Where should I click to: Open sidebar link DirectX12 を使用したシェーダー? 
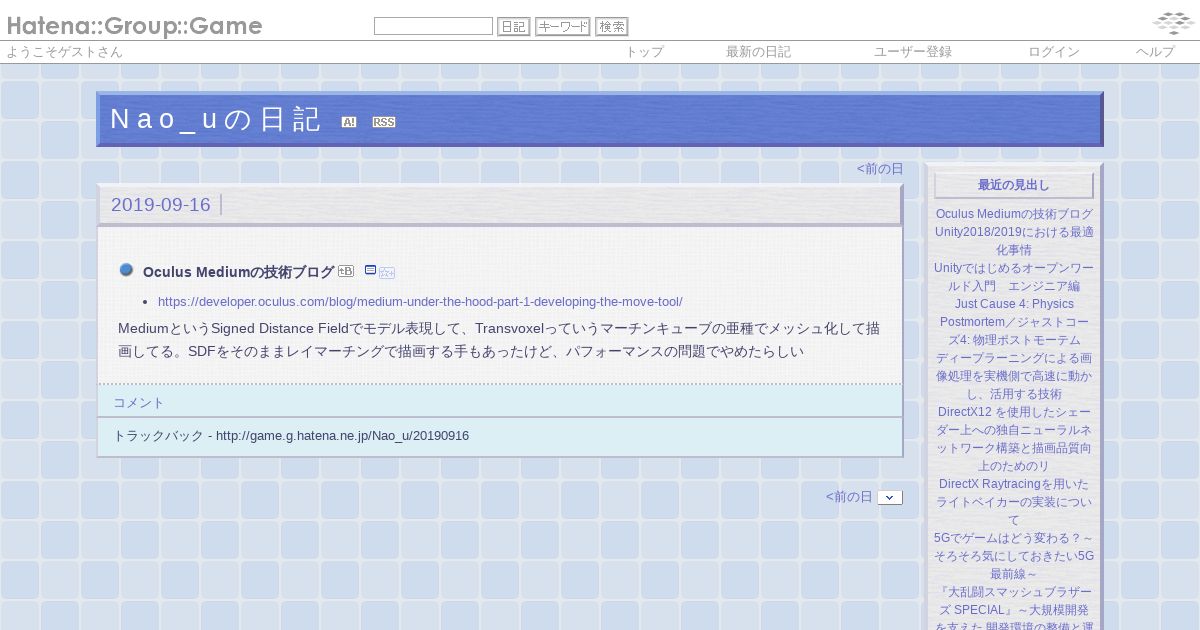coord(1014,439)
